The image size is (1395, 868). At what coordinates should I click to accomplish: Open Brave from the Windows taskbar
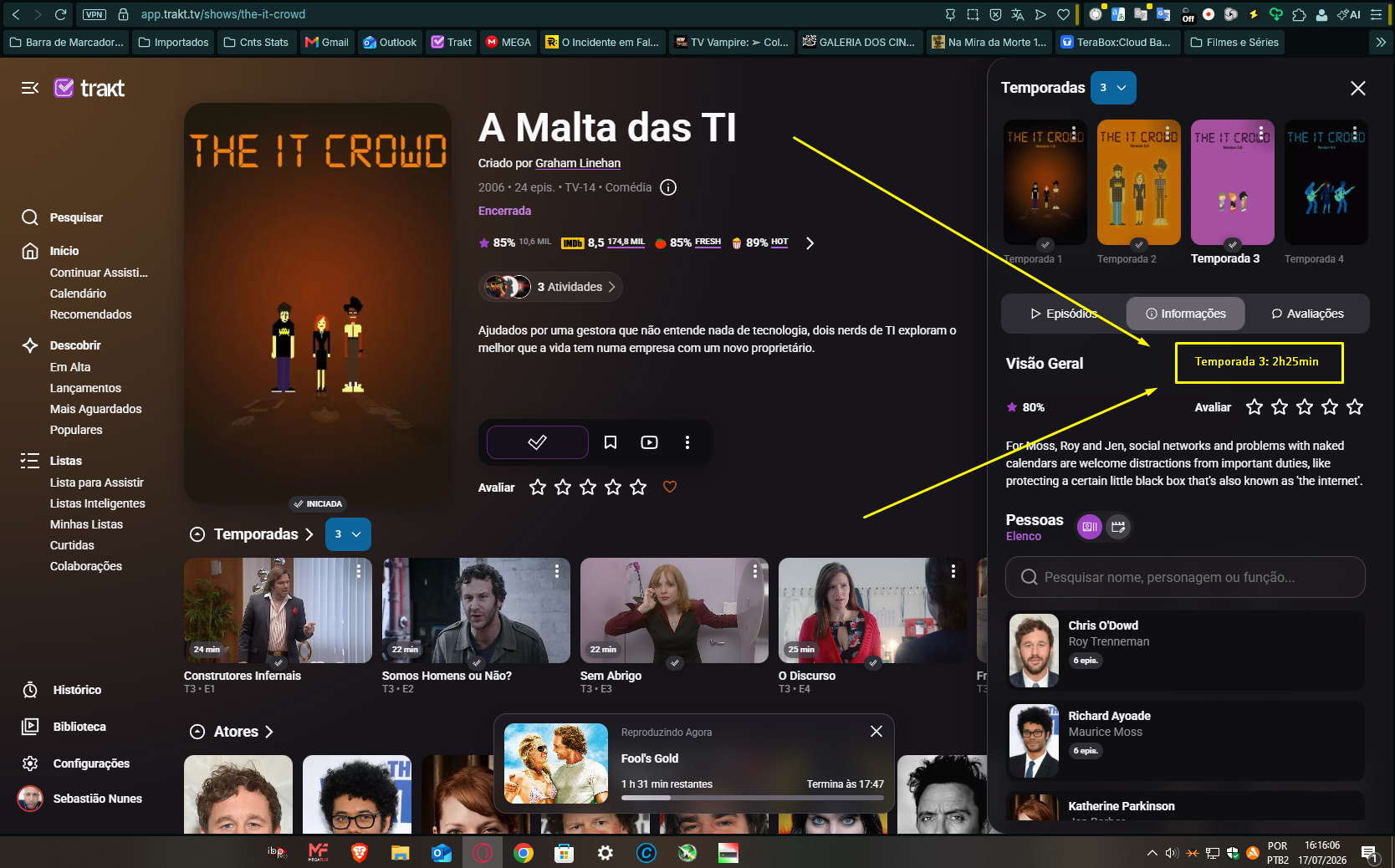(x=360, y=853)
